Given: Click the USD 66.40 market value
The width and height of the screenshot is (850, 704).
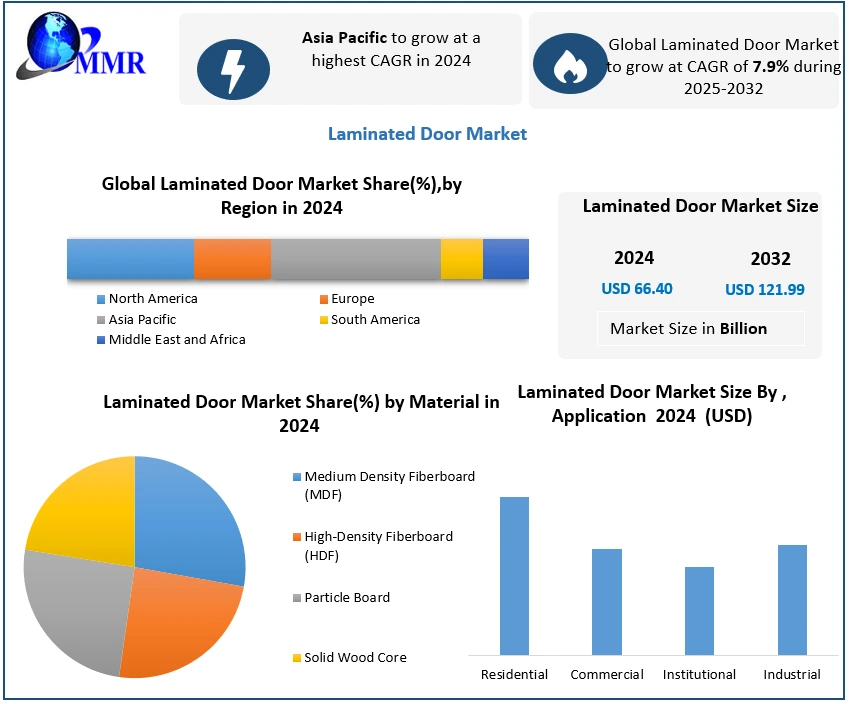Looking at the screenshot, I should click(x=637, y=289).
